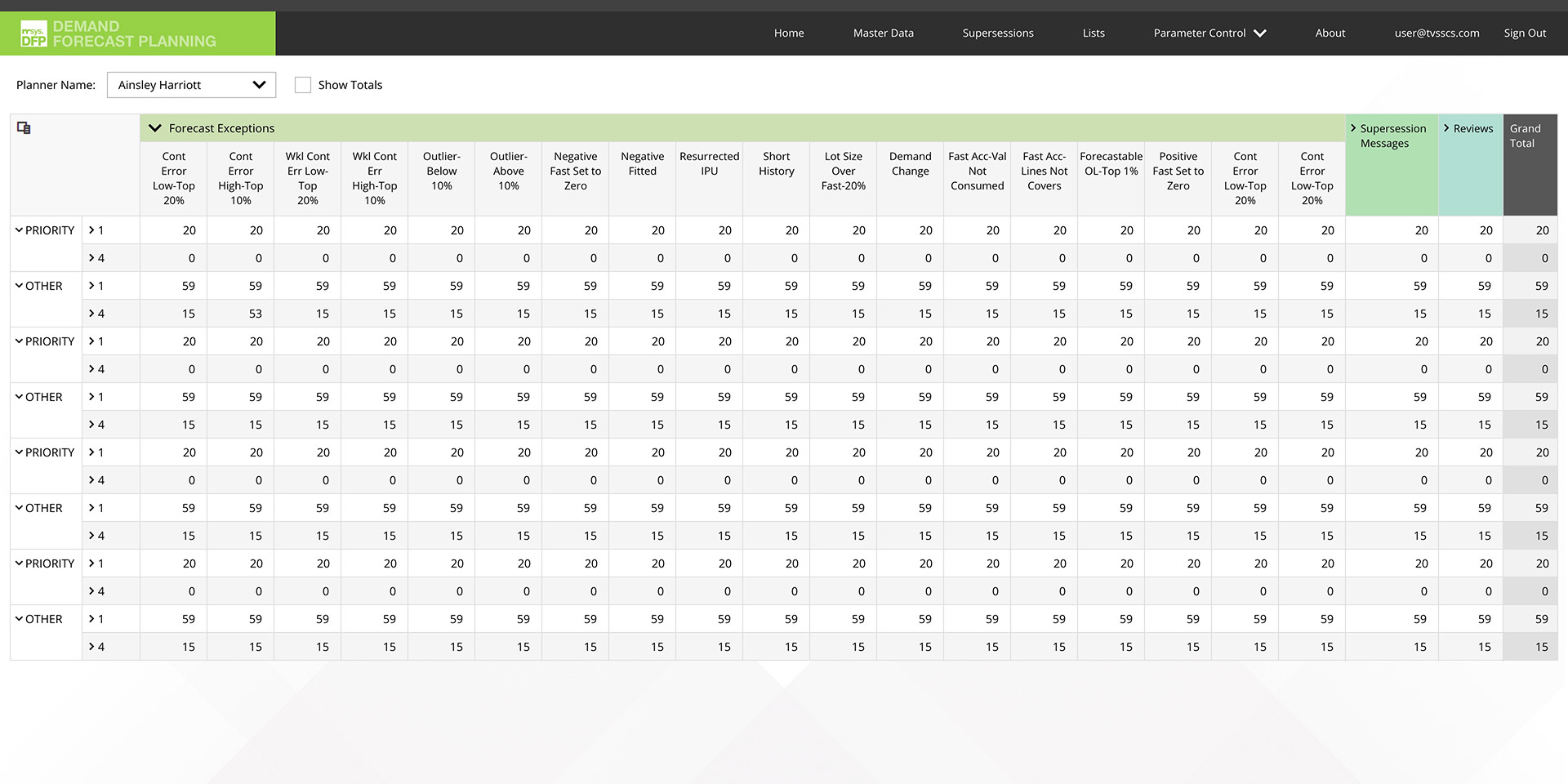1568x784 pixels.
Task: Click the Sign Out button
Action: coord(1525,33)
